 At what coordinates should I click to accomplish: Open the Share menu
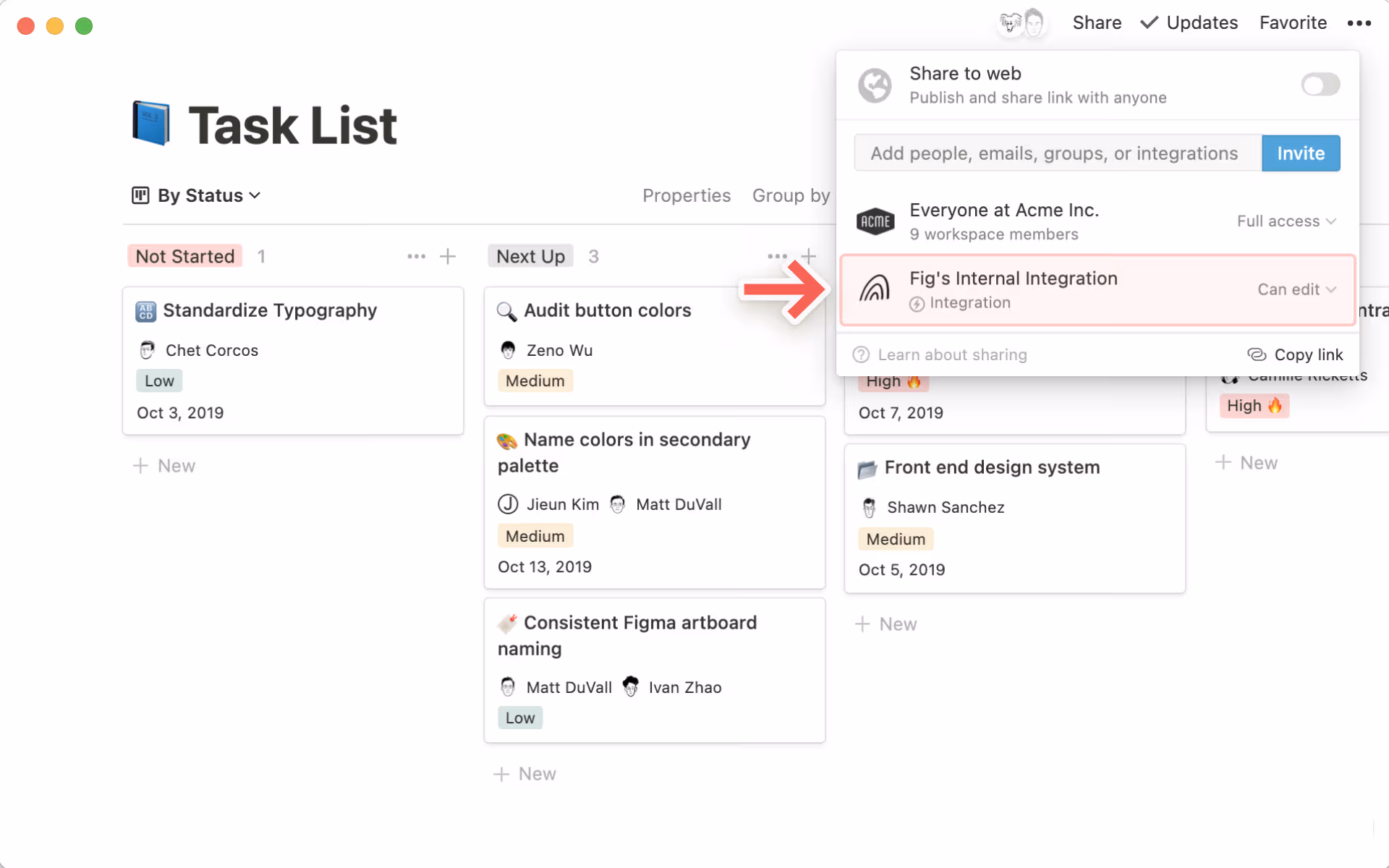[1097, 22]
